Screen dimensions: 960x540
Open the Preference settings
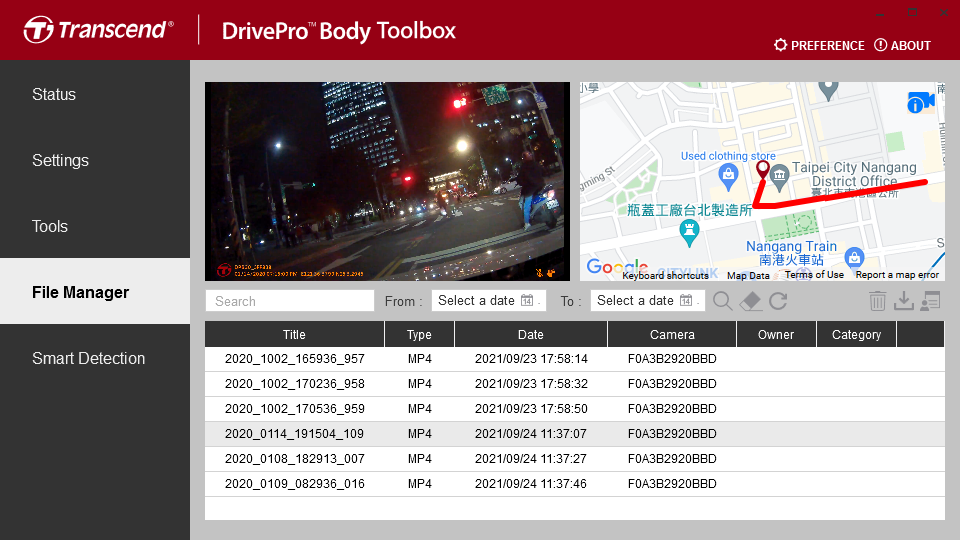(819, 45)
